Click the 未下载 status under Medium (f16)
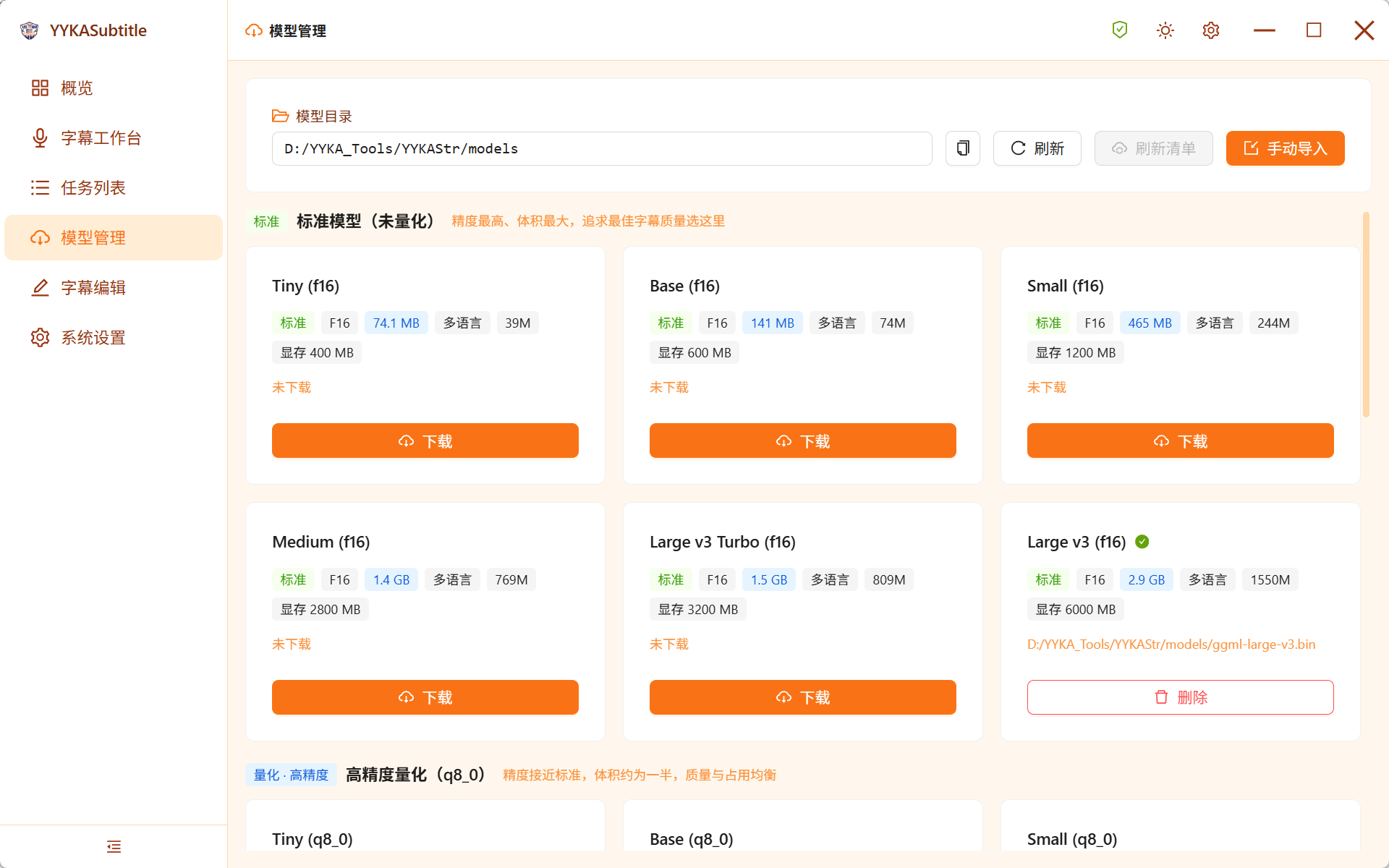This screenshot has width=1389, height=868. click(x=292, y=644)
